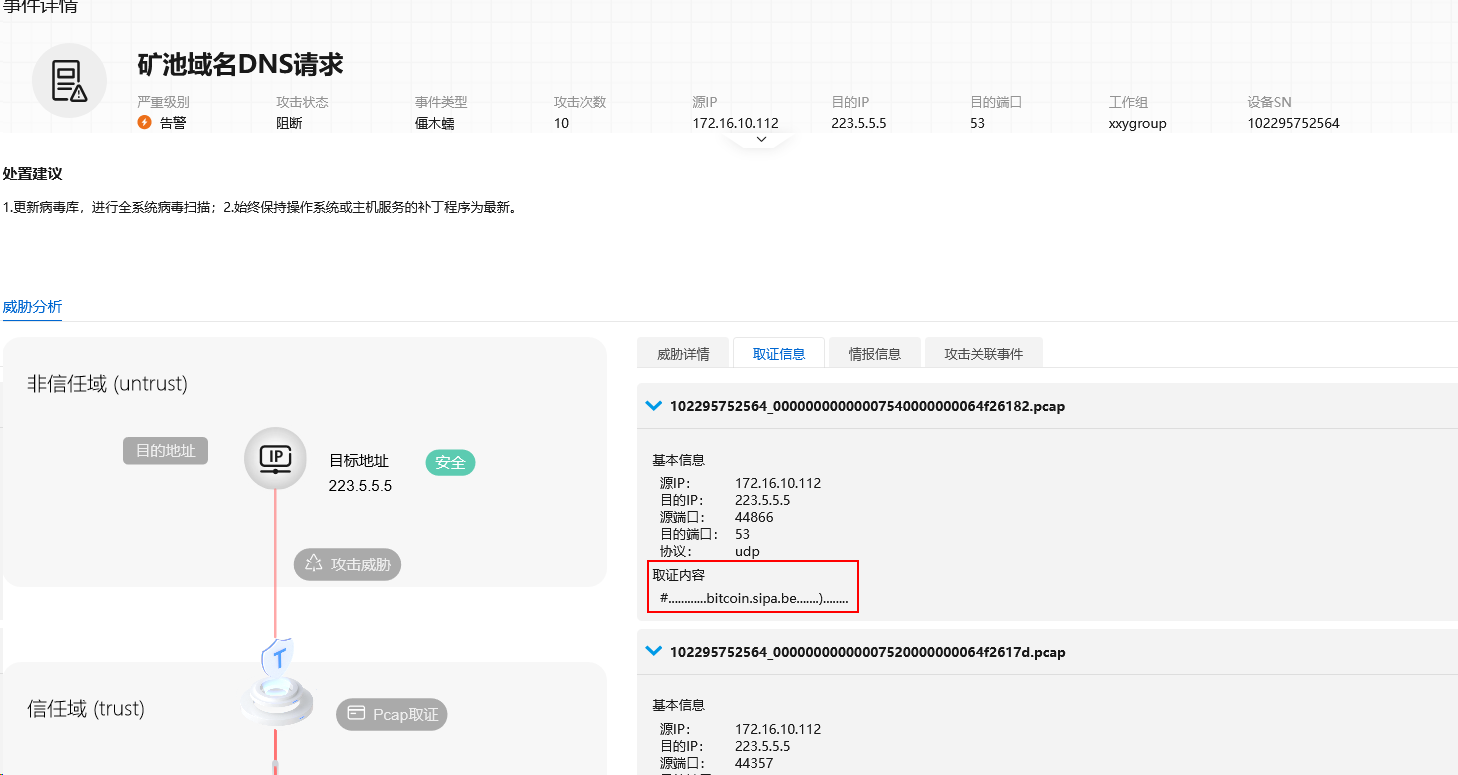Click the 目的地址 gray label tag
Image resolution: width=1458 pixels, height=775 pixels.
(165, 451)
